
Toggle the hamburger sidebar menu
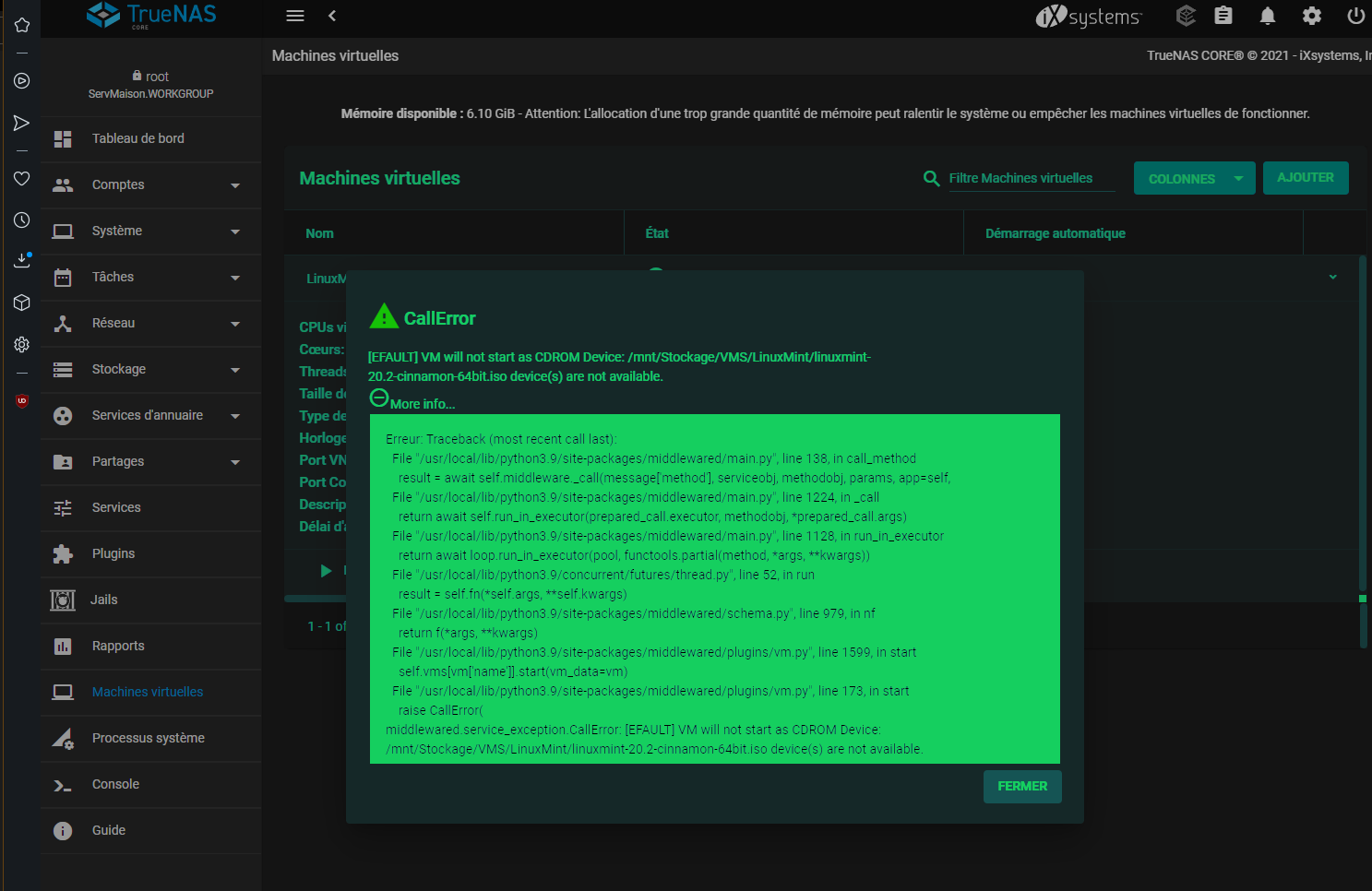click(295, 16)
